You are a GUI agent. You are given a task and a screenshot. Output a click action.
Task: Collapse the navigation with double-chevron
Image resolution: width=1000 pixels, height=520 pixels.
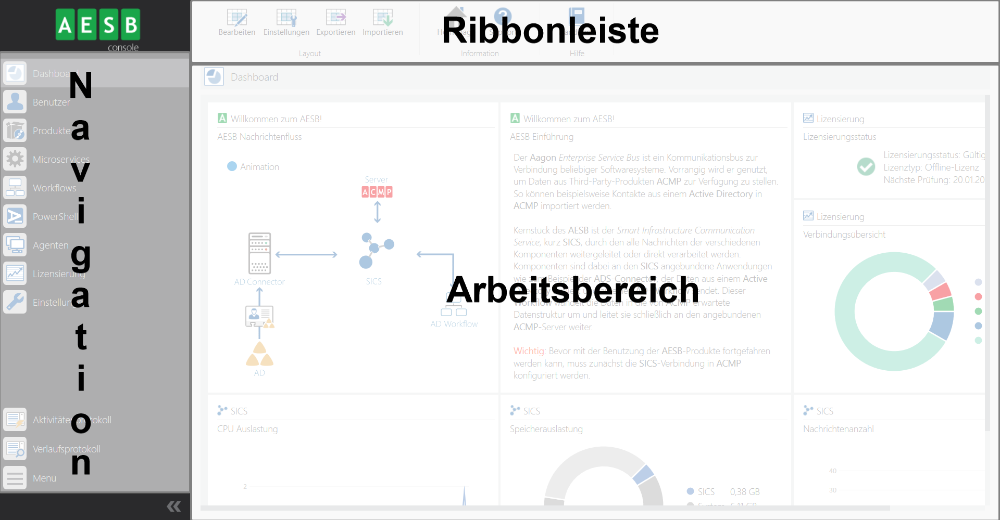(174, 506)
